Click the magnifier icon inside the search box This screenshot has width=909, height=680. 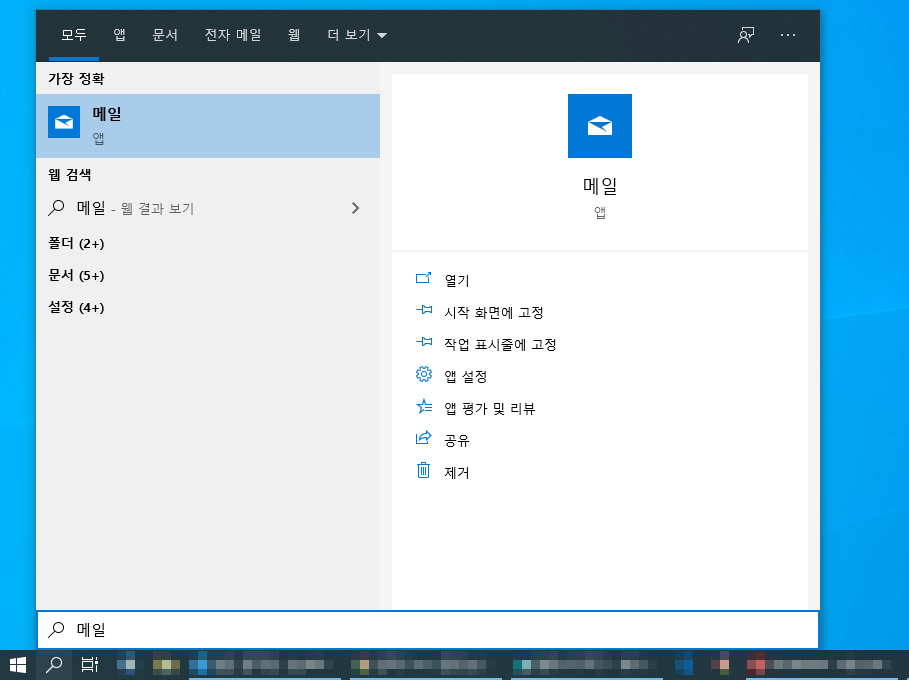[56, 630]
